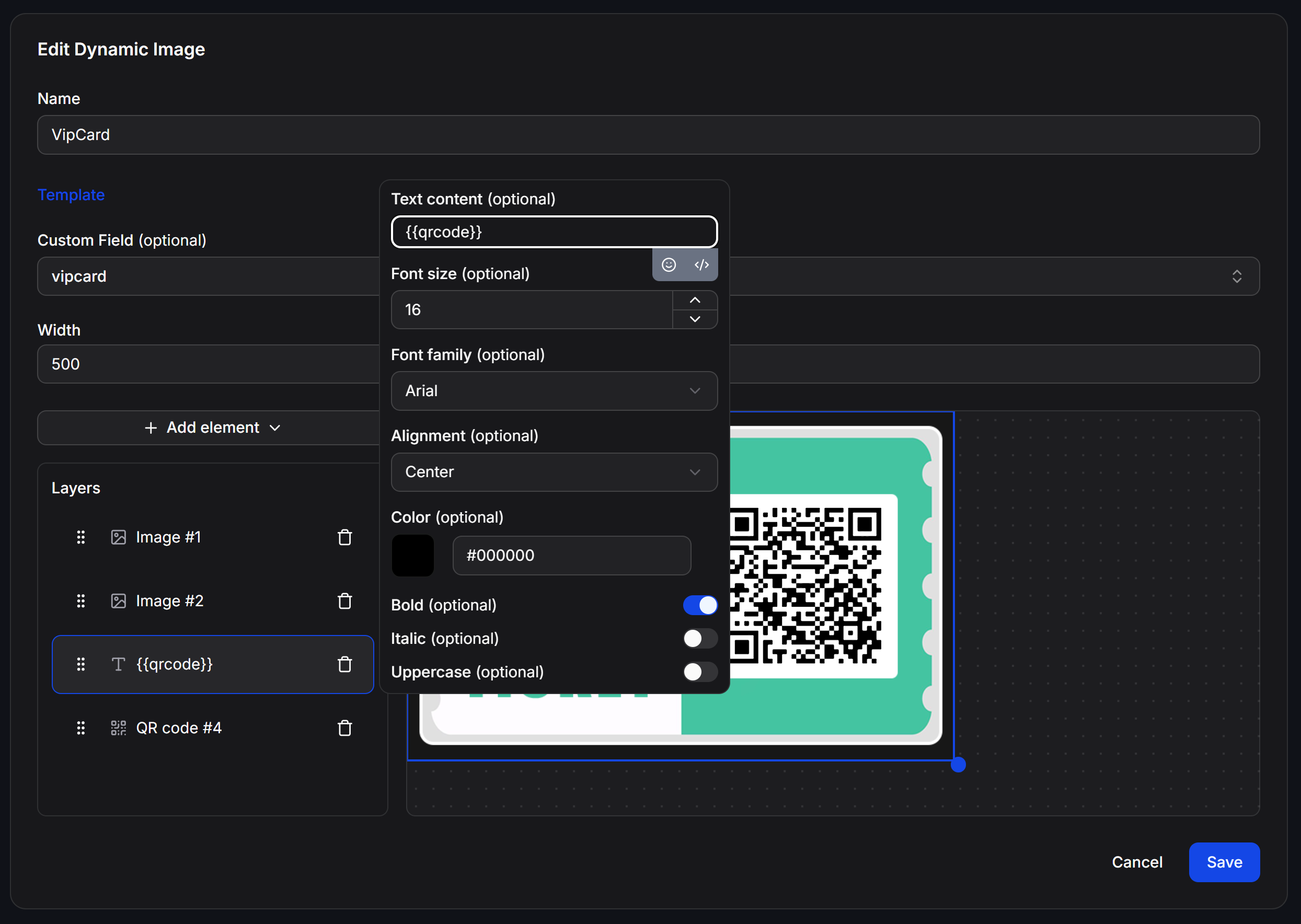Viewport: 1301px width, 924px height.
Task: Open the Custom Field selector arrows
Action: [1237, 276]
